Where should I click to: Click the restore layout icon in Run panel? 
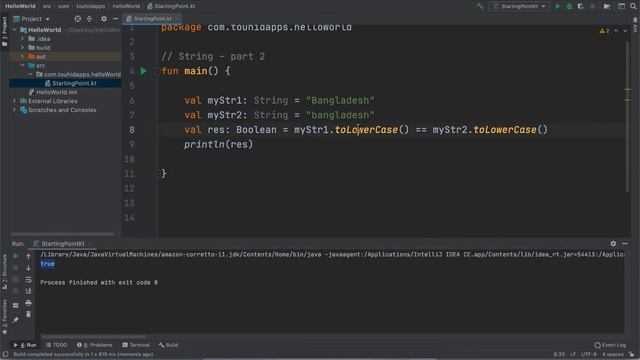pos(16,305)
